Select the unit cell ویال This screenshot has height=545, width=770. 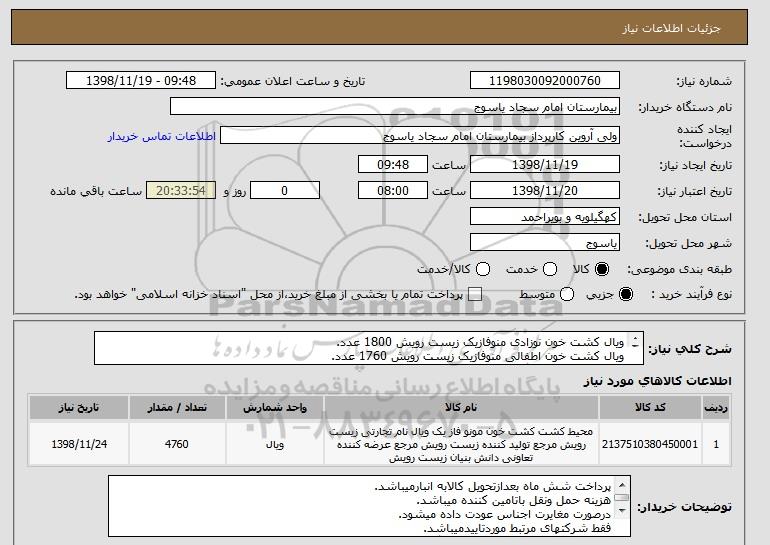(x=275, y=444)
